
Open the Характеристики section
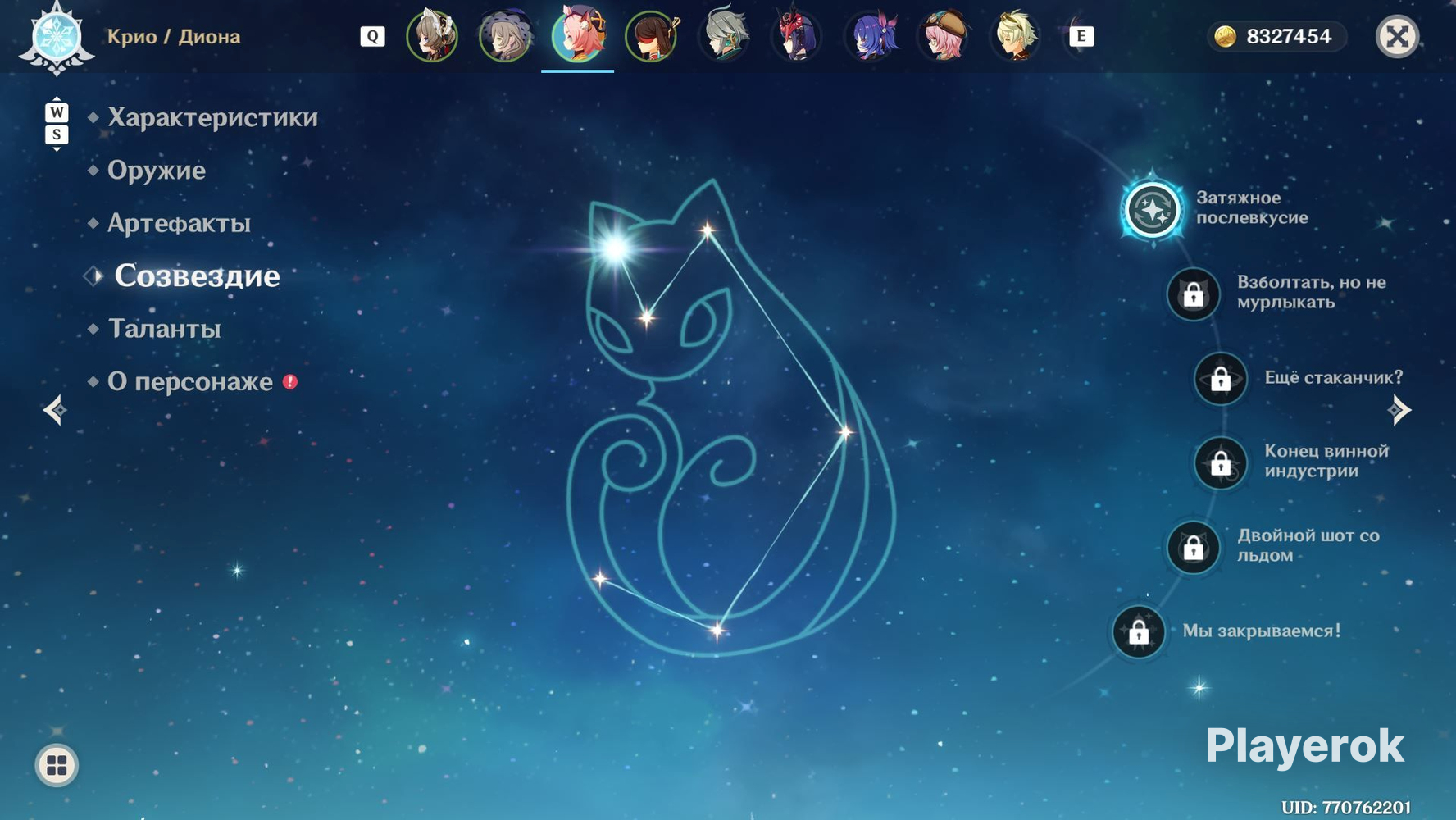click(212, 117)
